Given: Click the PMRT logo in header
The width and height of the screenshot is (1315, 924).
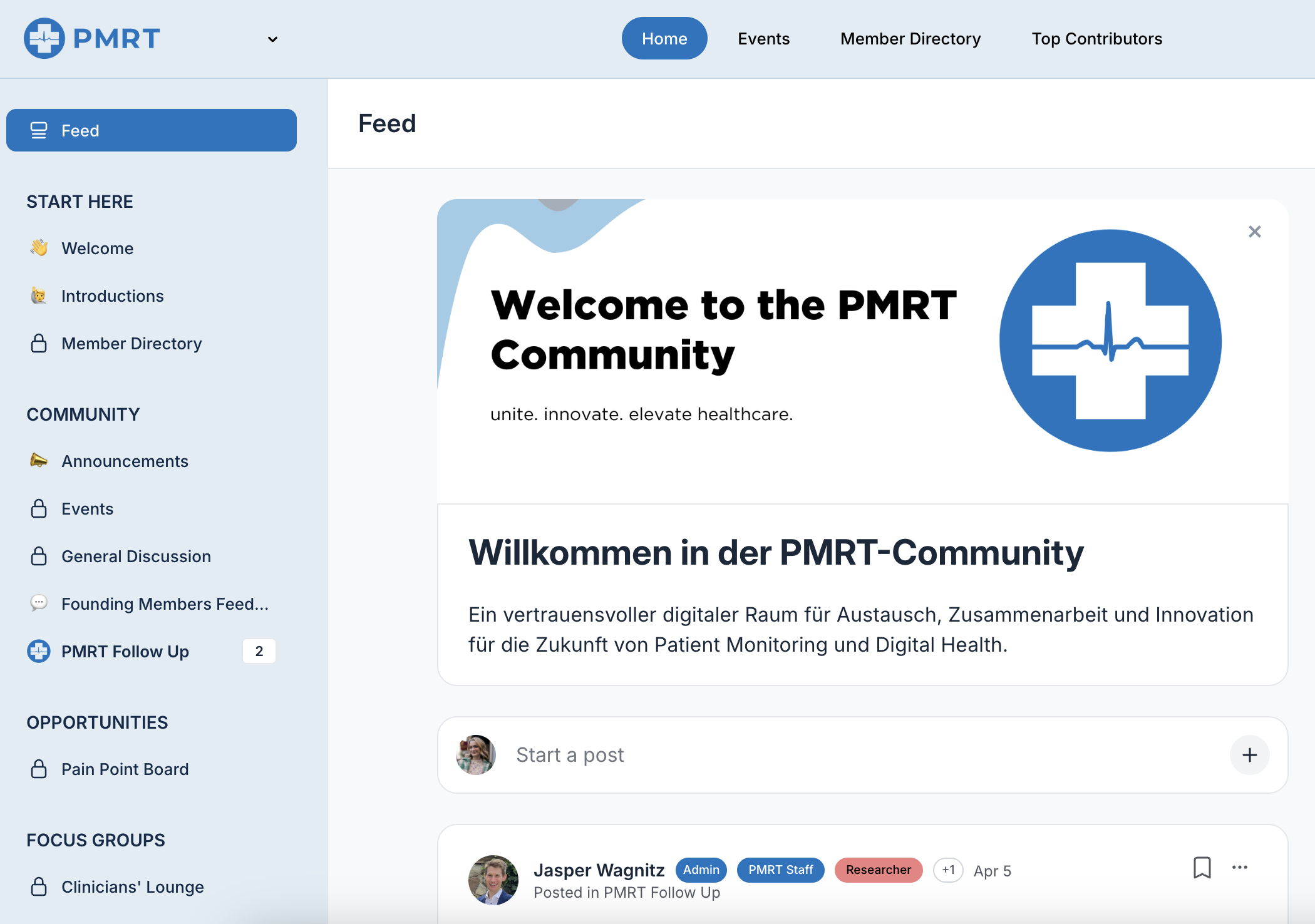Looking at the screenshot, I should (x=92, y=38).
